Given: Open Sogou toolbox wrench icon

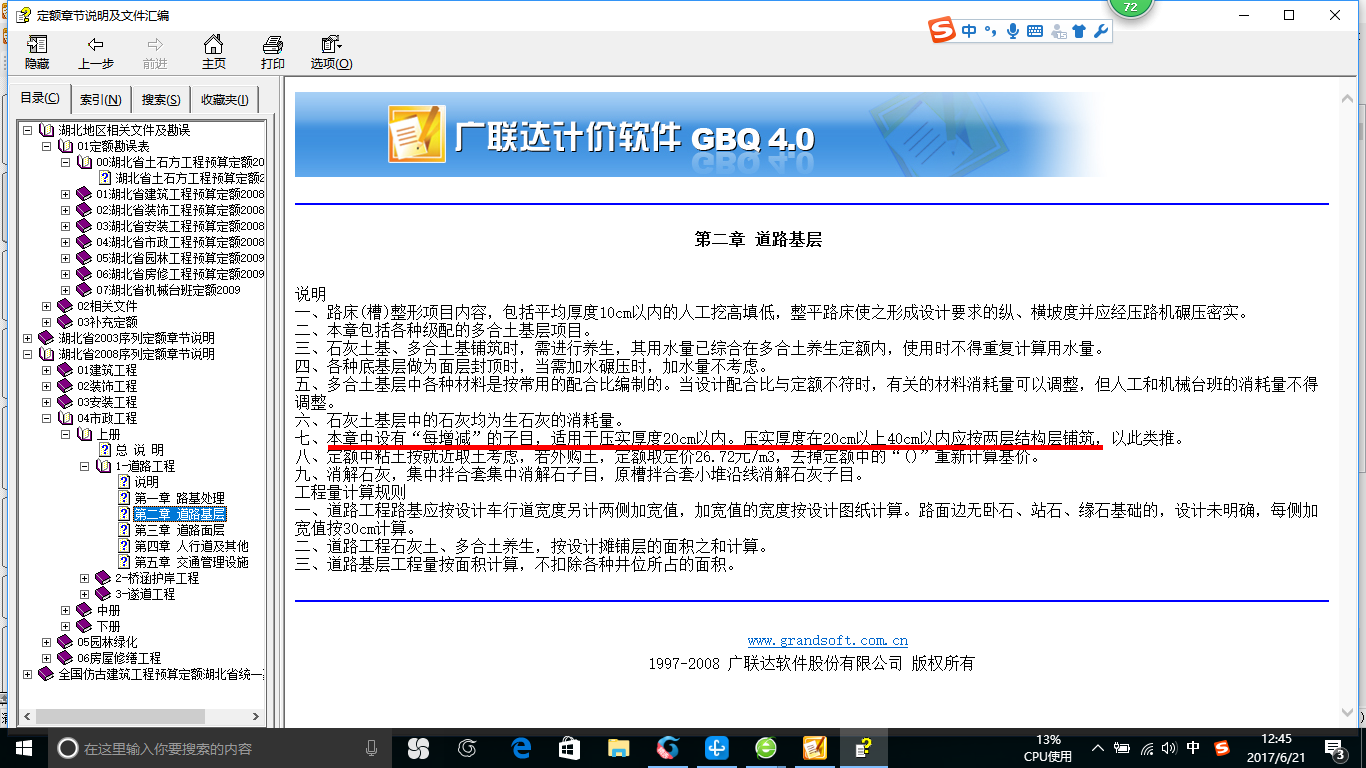Looking at the screenshot, I should (1101, 31).
